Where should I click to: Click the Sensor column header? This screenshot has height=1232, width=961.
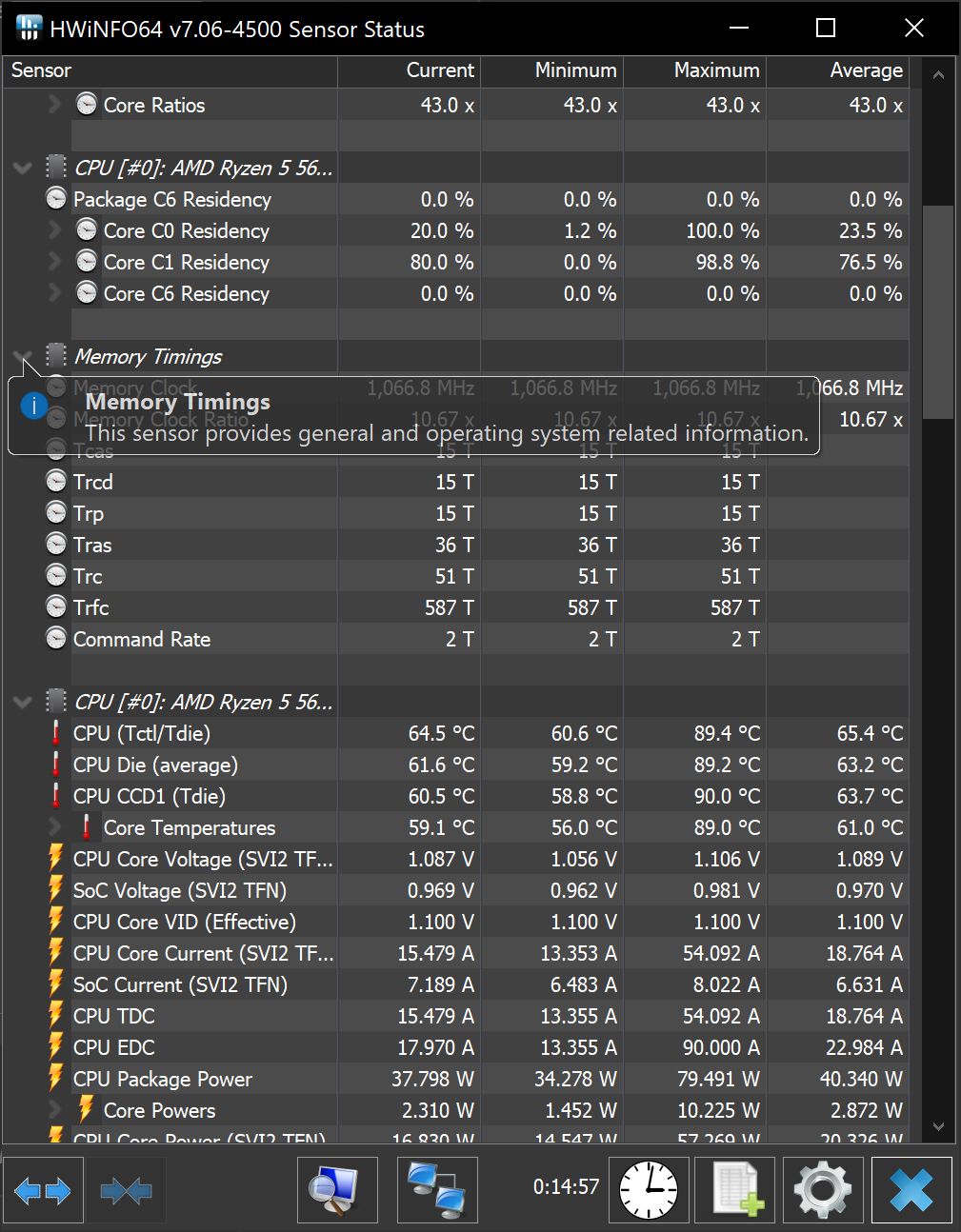(x=170, y=70)
